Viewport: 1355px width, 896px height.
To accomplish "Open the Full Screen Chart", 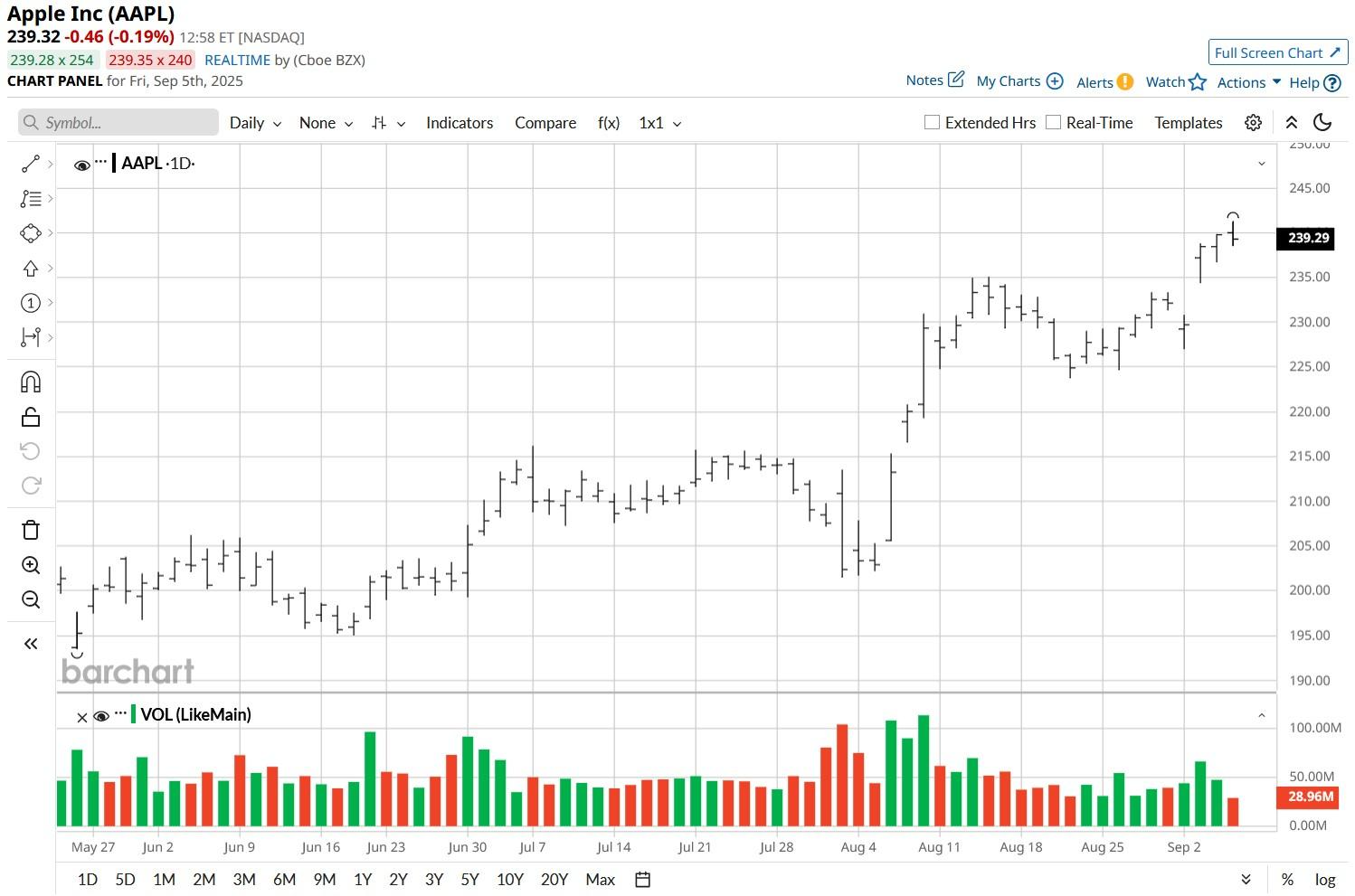I will click(1278, 52).
